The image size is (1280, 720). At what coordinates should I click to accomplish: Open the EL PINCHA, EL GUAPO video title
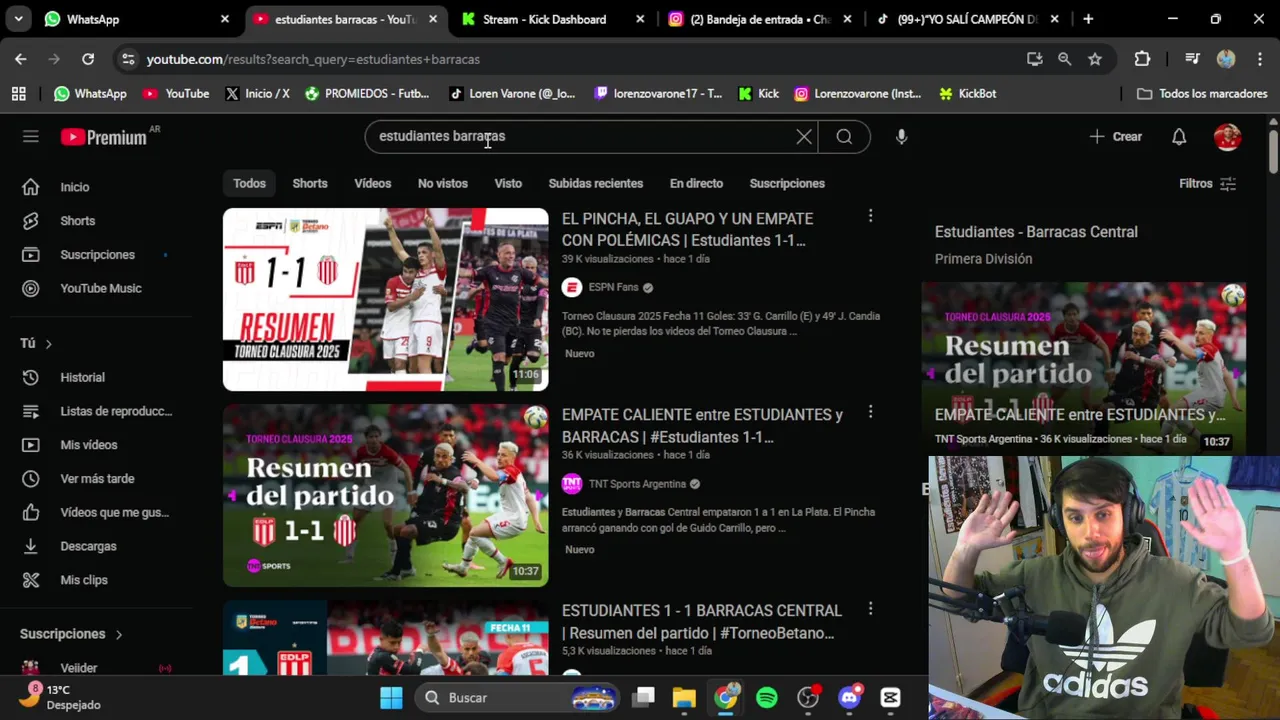pyautogui.click(x=687, y=229)
